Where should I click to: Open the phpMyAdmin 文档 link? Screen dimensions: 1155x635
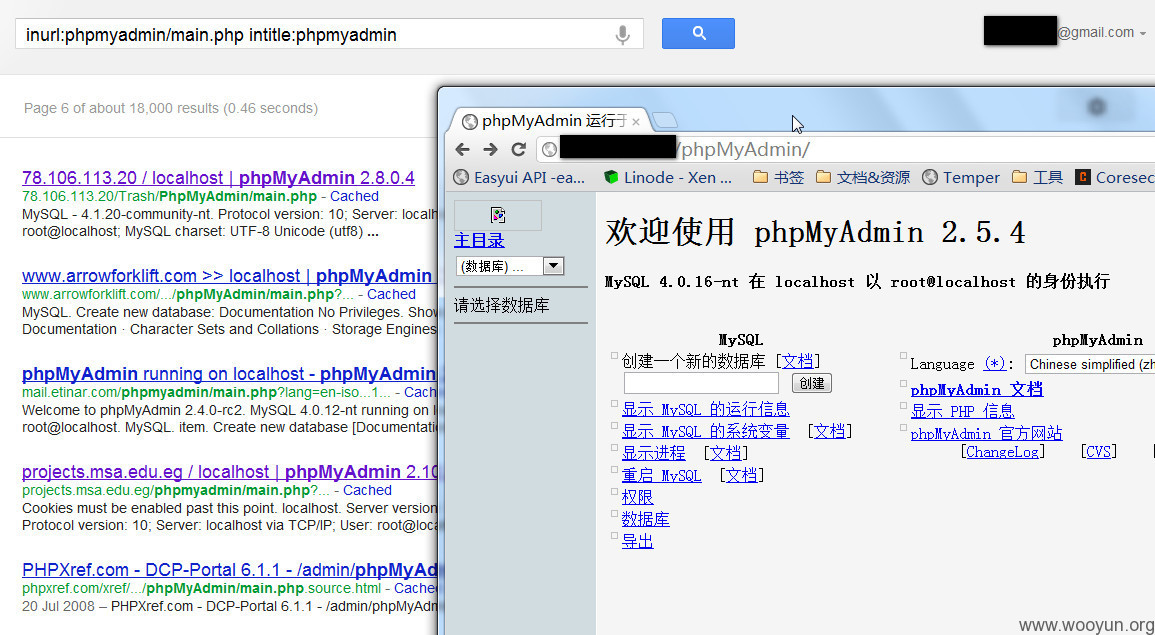[977, 390]
